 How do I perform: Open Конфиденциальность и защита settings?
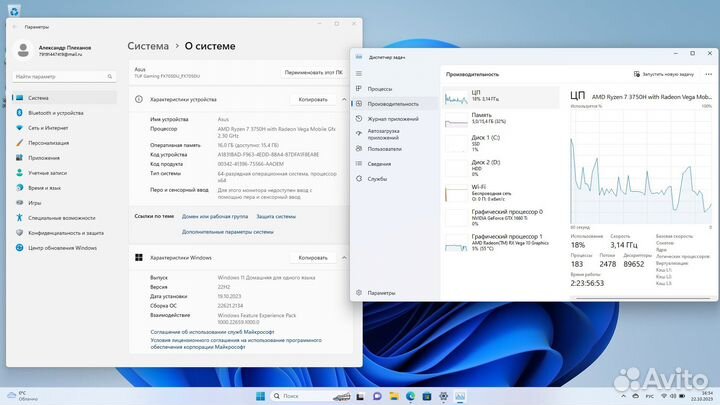point(66,233)
